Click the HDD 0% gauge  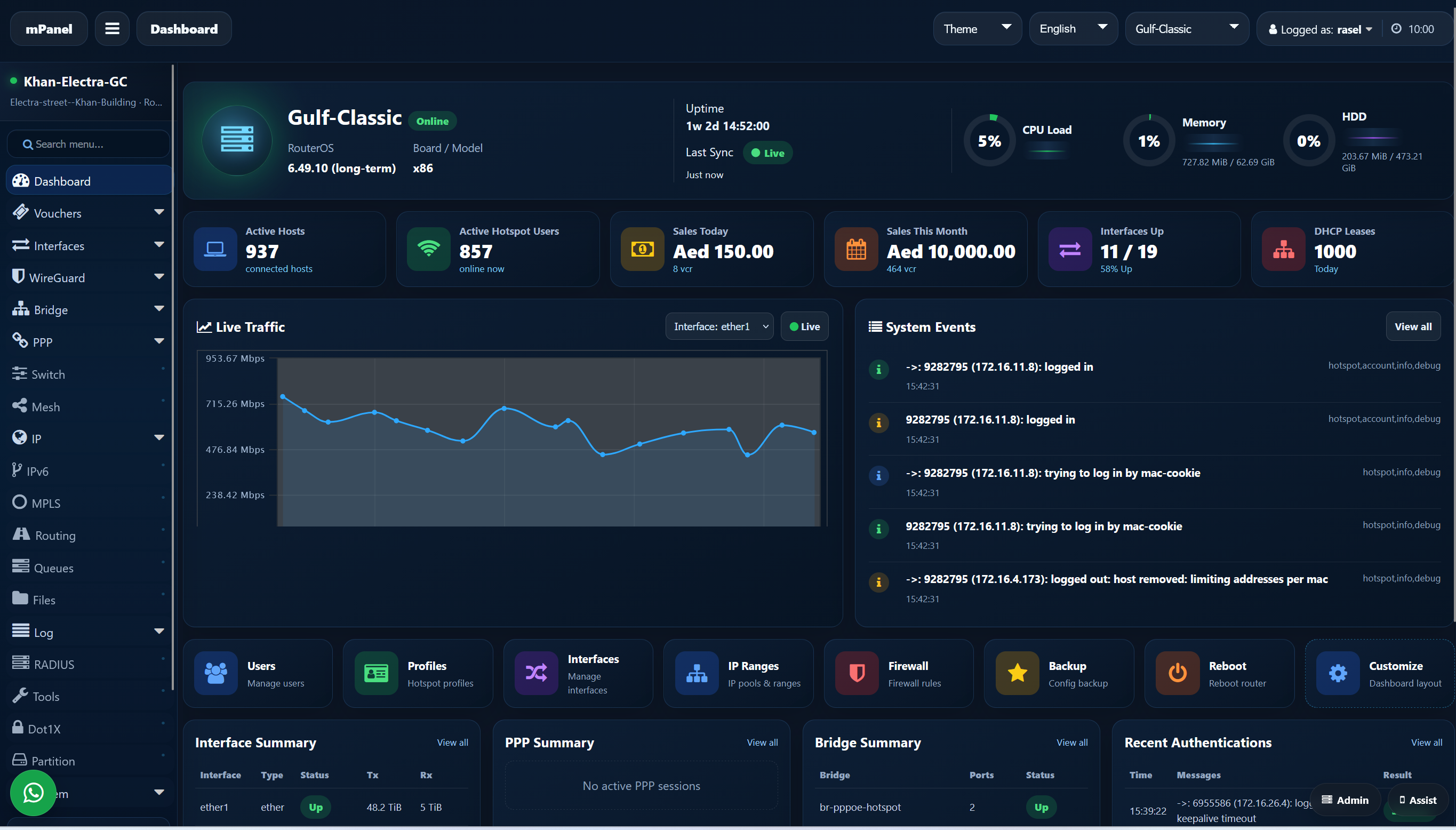click(x=1308, y=141)
